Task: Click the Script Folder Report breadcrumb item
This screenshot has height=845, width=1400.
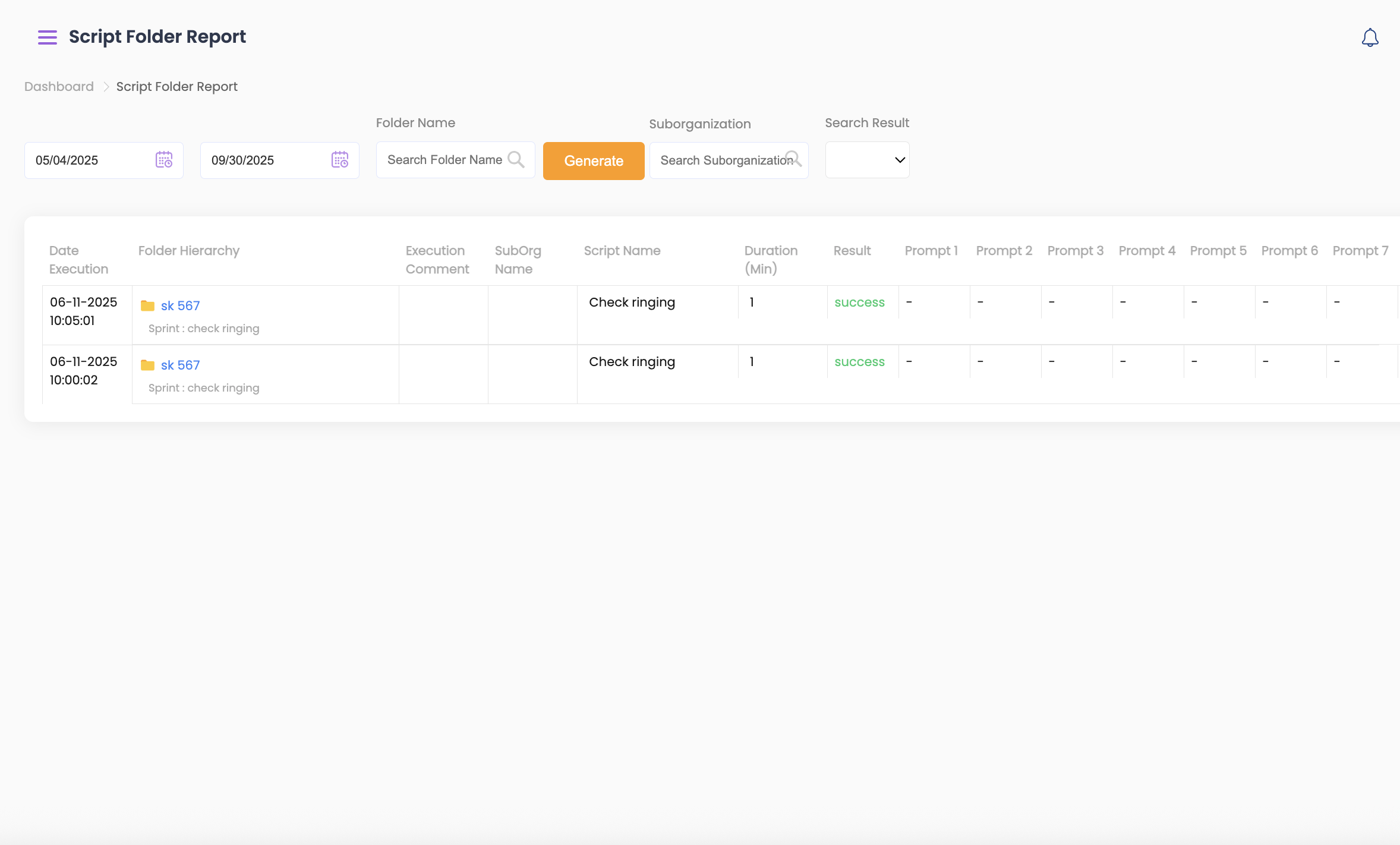Action: coord(176,87)
